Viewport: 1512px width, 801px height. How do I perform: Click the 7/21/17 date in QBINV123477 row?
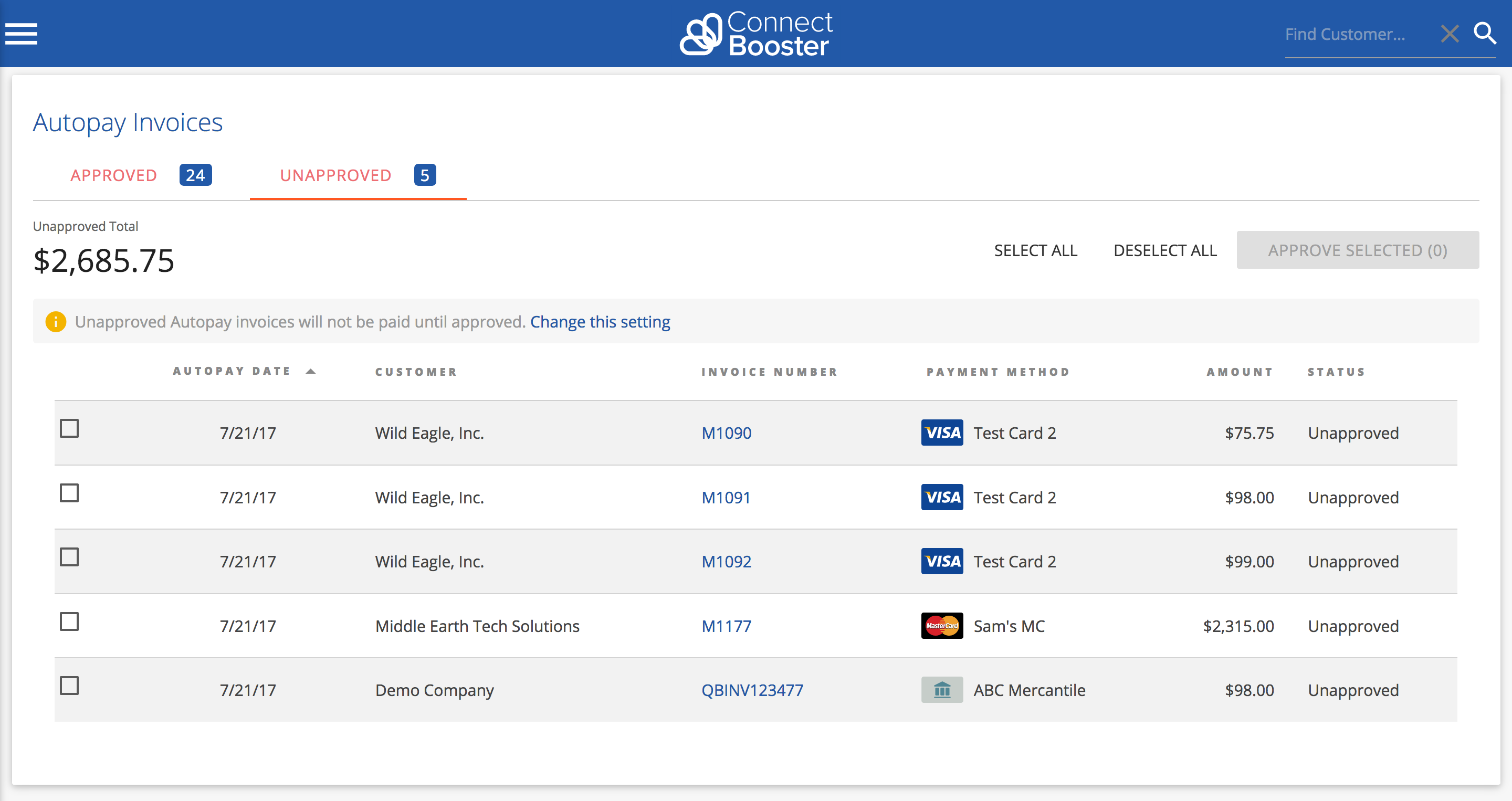[x=248, y=690]
